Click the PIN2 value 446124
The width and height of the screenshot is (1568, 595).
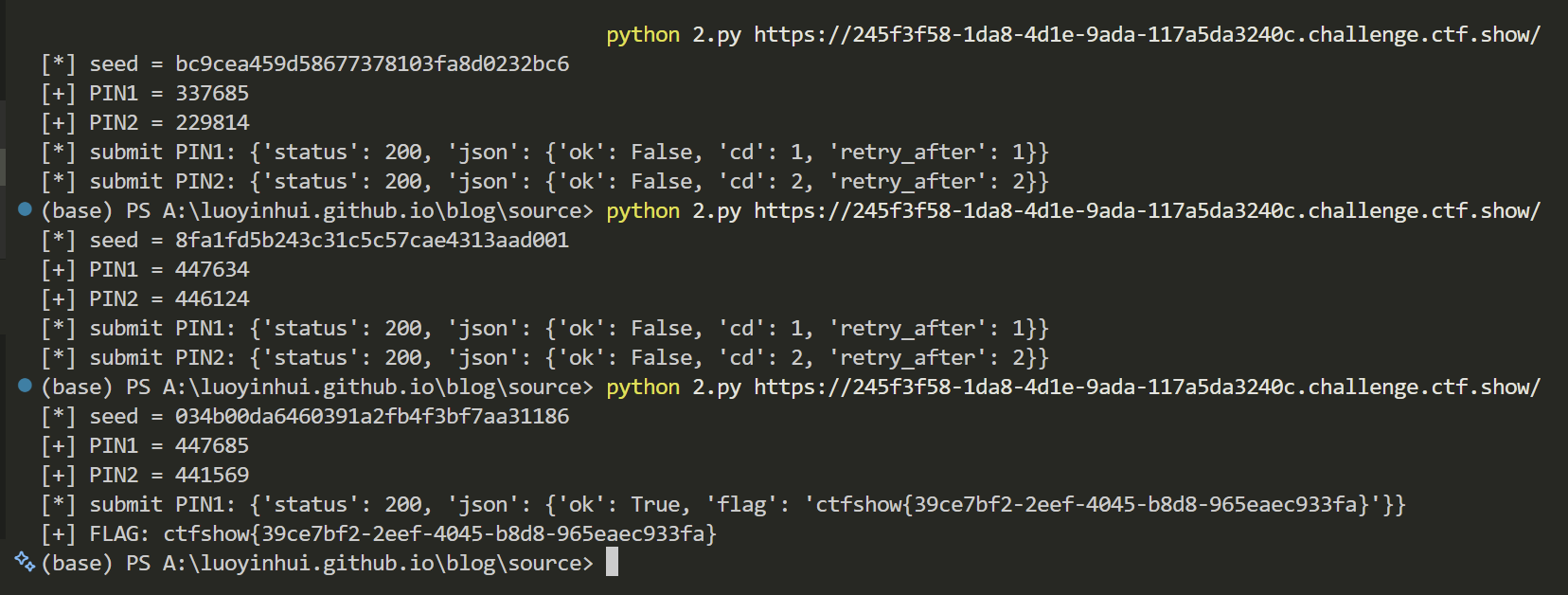click(x=212, y=299)
